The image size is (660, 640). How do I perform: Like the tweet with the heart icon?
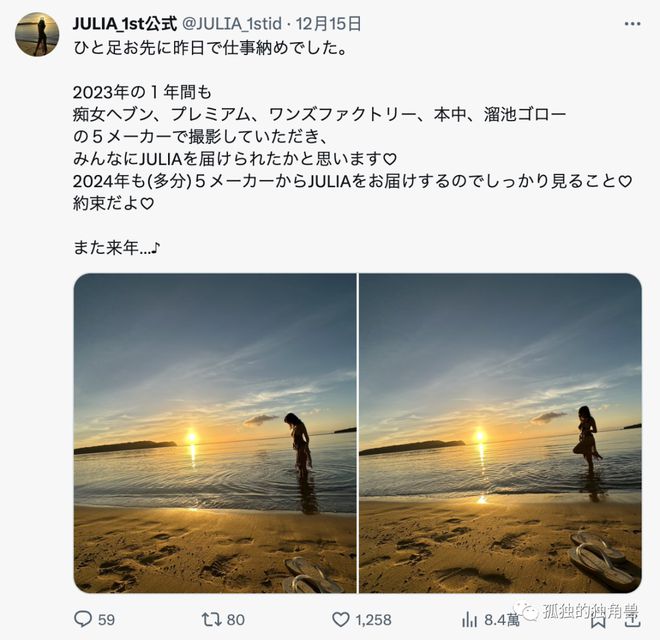(x=341, y=619)
